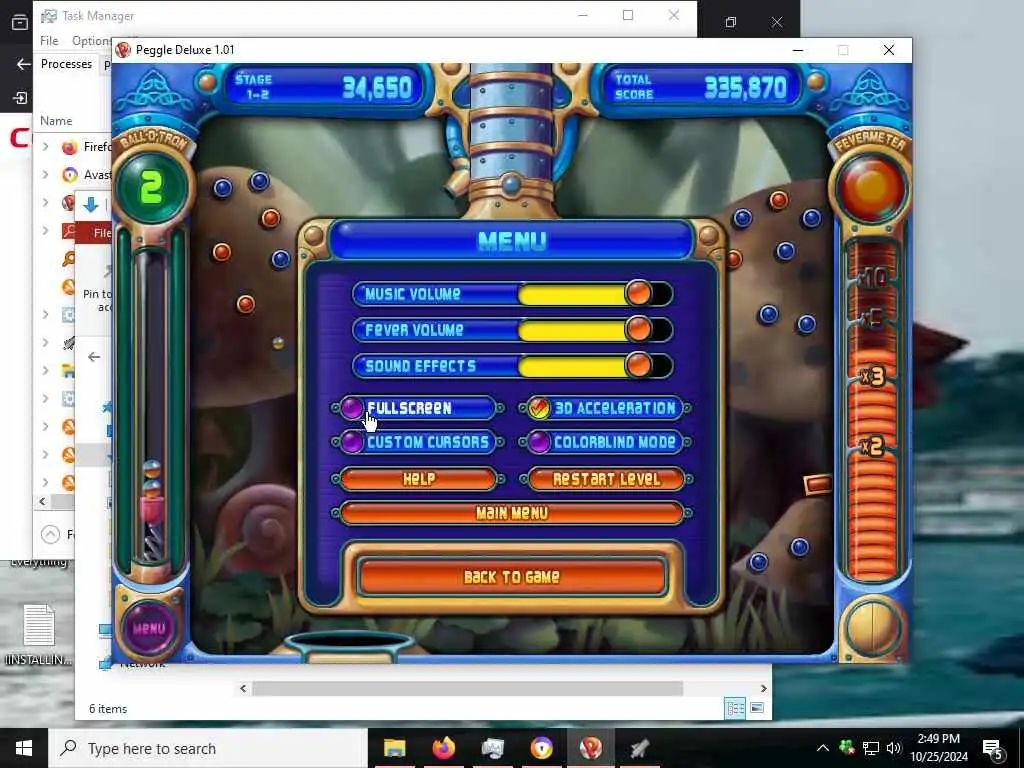The width and height of the screenshot is (1024, 768).
Task: Click horizontal scrollbar right arrow in Explorer
Action: 763,688
